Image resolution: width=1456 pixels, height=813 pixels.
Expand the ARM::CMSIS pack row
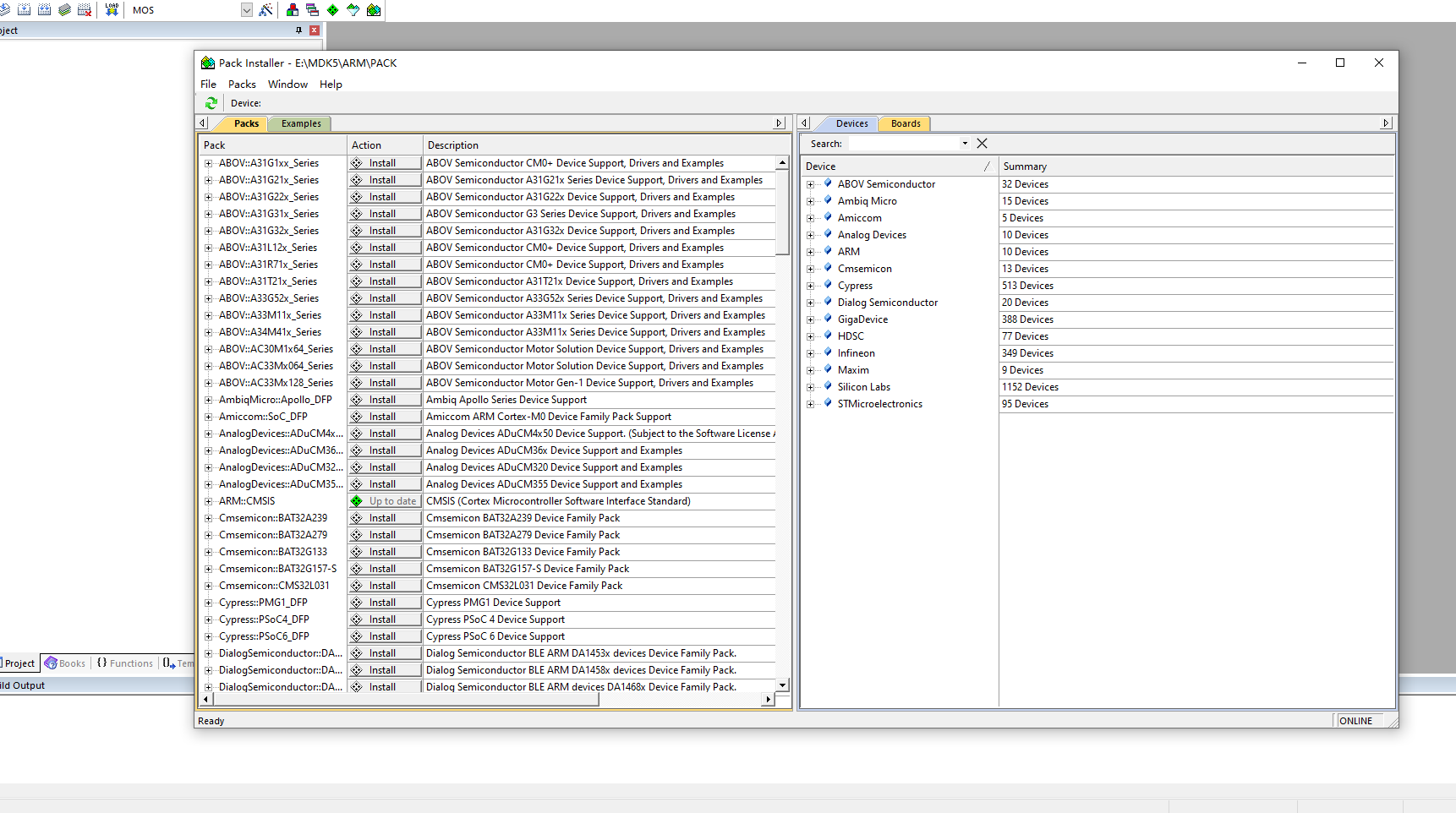pyautogui.click(x=209, y=501)
